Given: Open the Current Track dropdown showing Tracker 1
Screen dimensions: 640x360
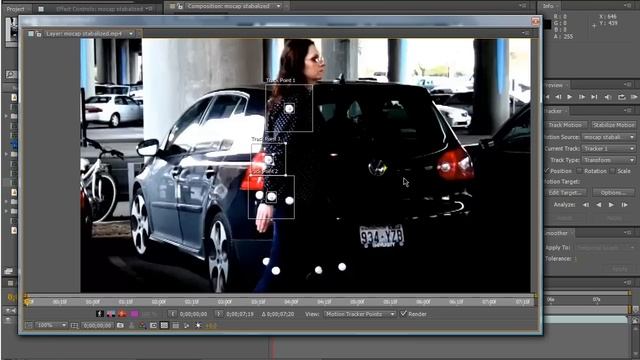Looking at the screenshot, I should pyautogui.click(x=608, y=149).
